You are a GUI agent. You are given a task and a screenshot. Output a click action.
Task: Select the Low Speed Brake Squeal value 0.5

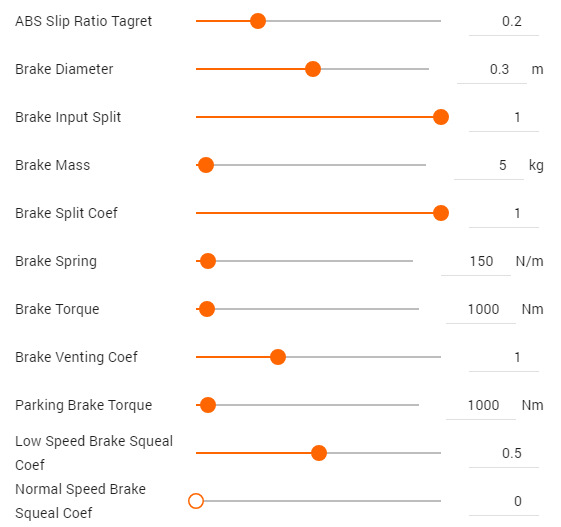click(x=504, y=453)
